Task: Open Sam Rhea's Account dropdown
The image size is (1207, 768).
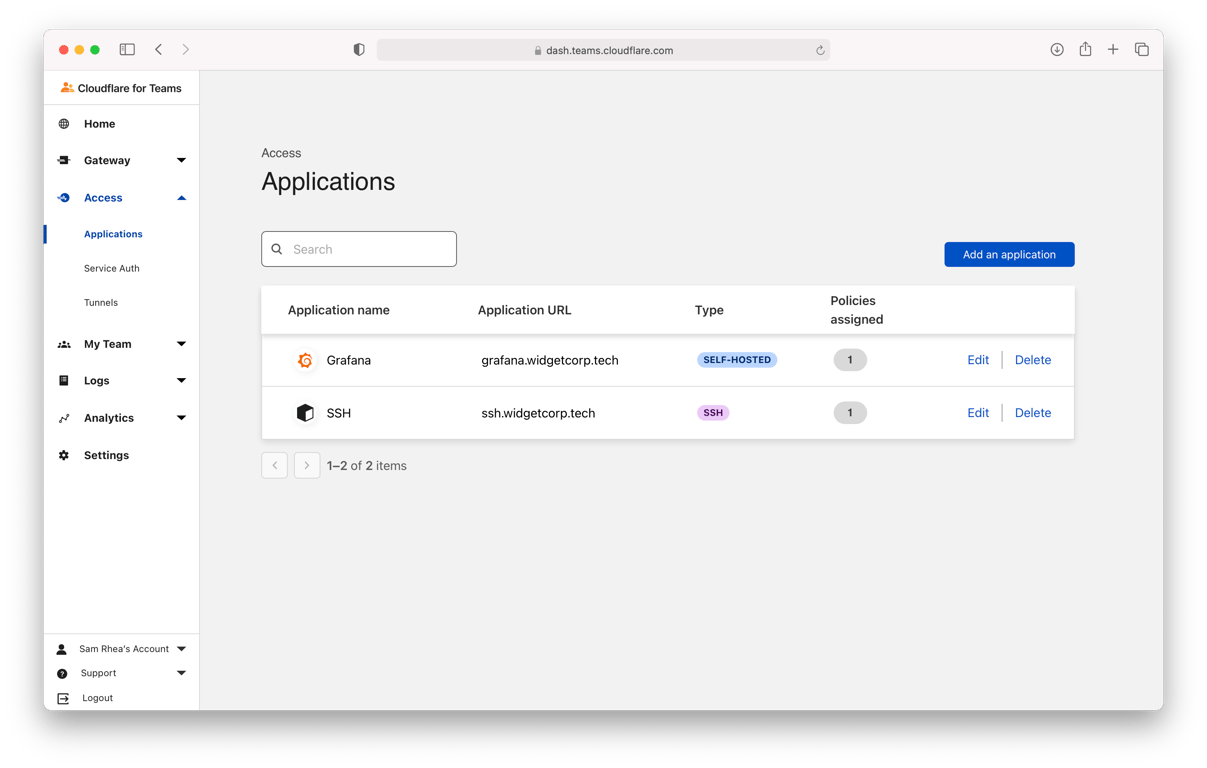Action: (x=122, y=649)
